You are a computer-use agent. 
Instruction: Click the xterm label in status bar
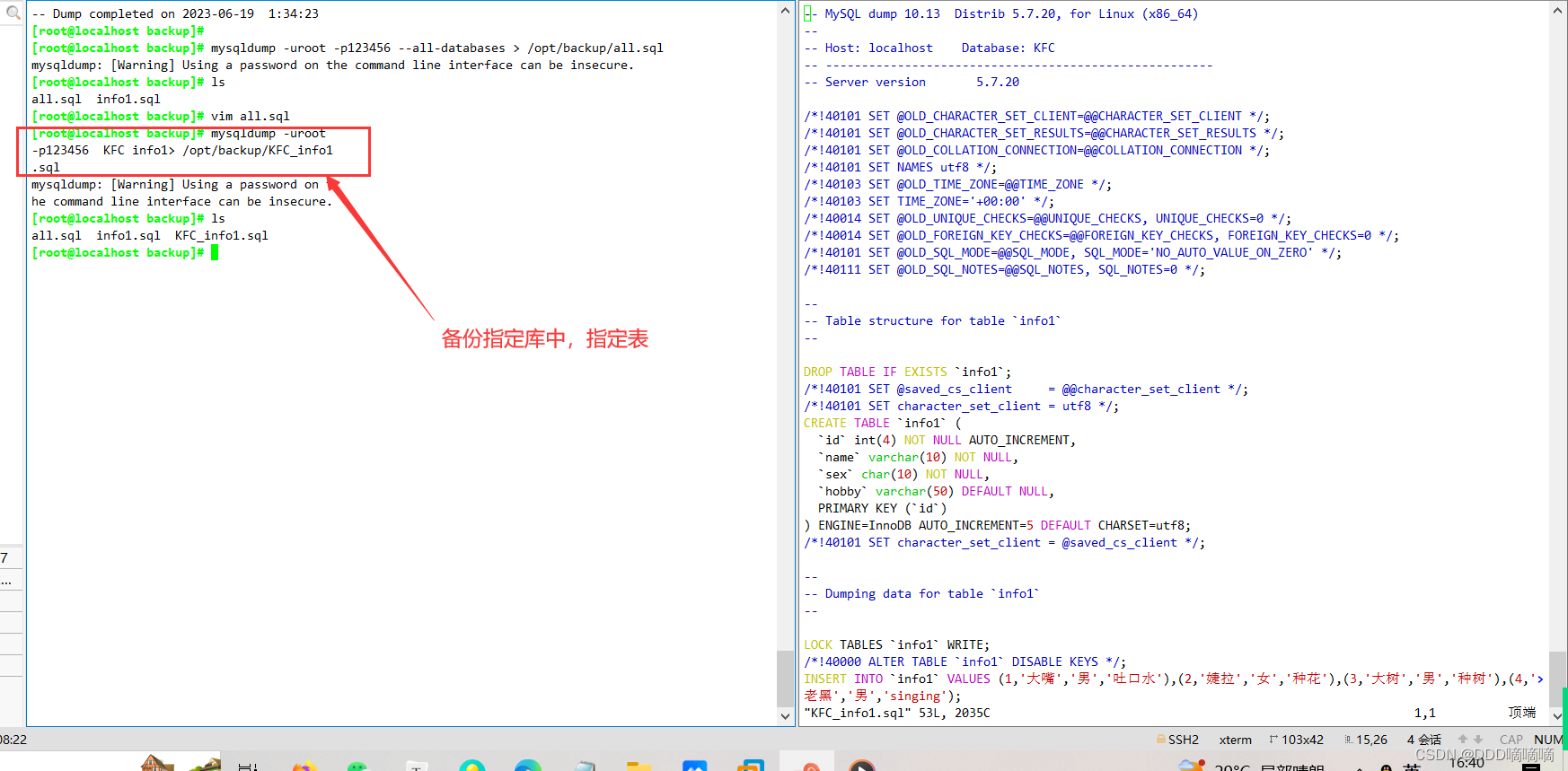point(1235,740)
